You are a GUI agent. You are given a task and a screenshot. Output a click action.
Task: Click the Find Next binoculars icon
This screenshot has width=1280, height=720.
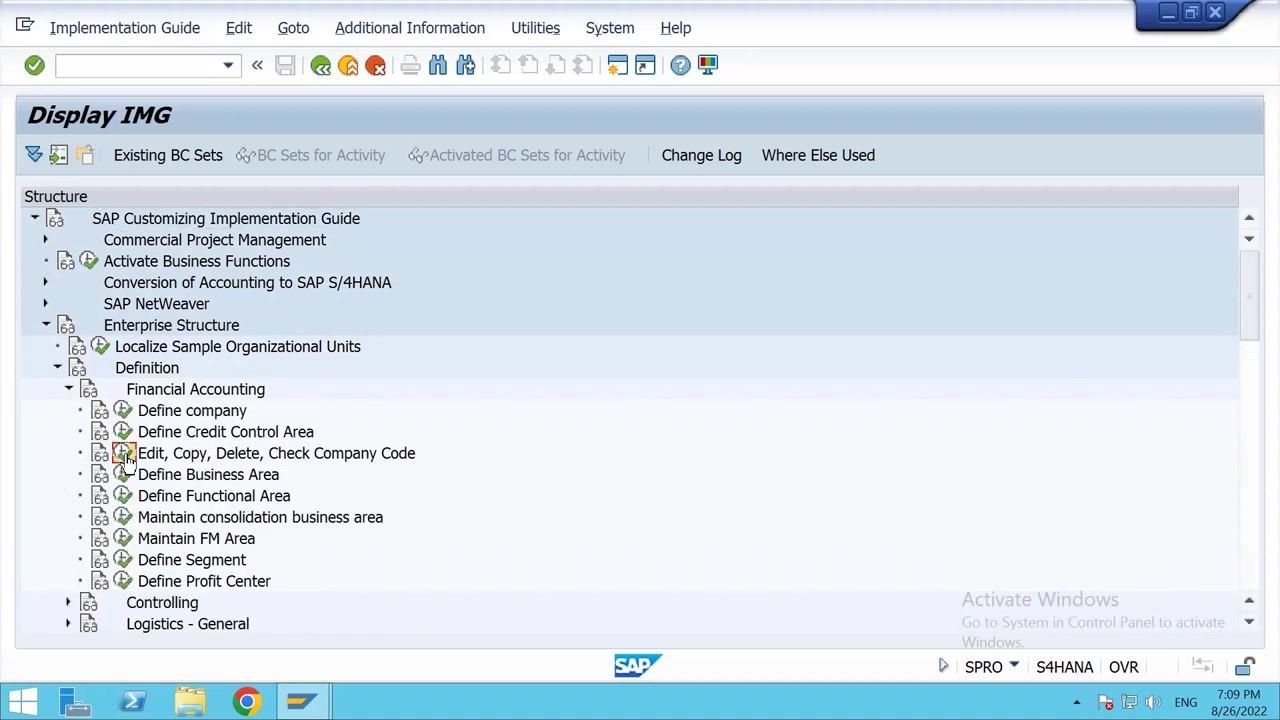[x=465, y=65]
